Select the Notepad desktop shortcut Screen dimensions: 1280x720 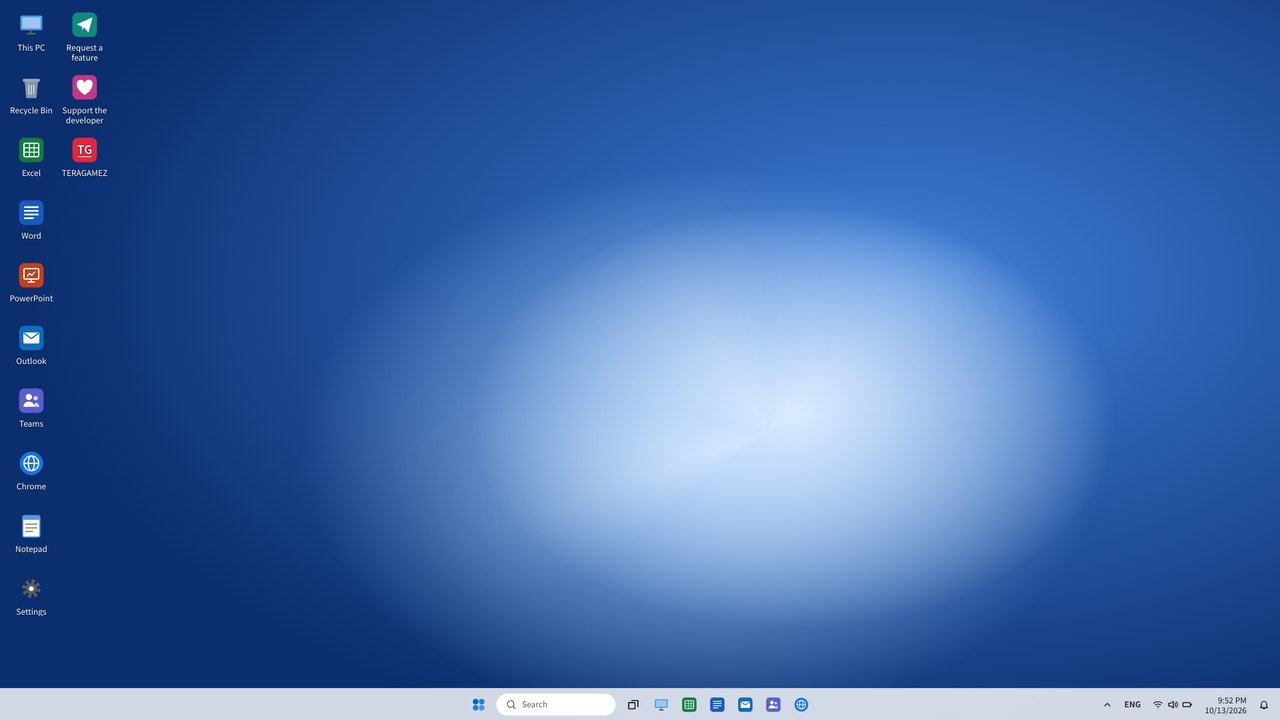click(x=31, y=534)
